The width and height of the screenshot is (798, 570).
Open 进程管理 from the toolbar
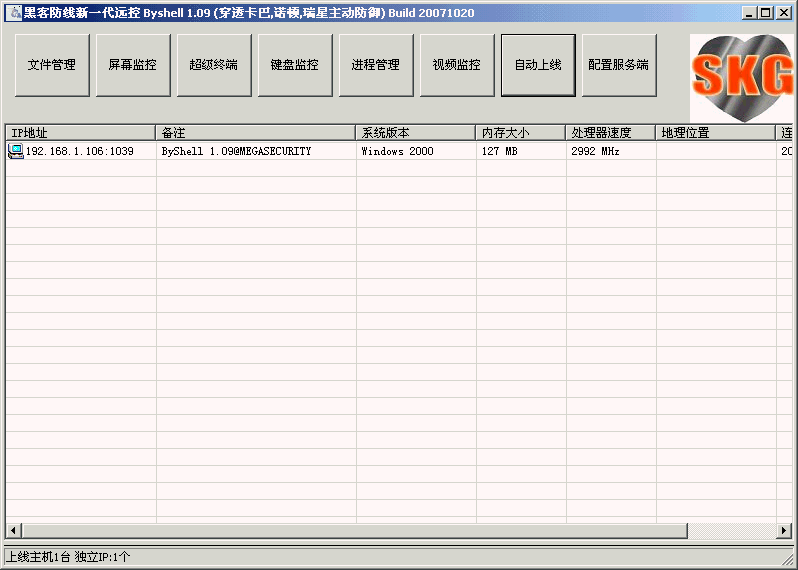click(x=376, y=65)
